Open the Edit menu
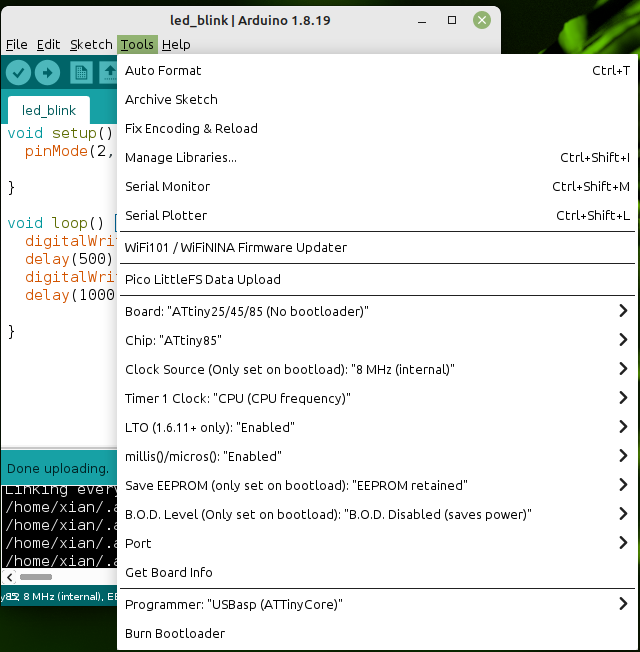 (48, 44)
